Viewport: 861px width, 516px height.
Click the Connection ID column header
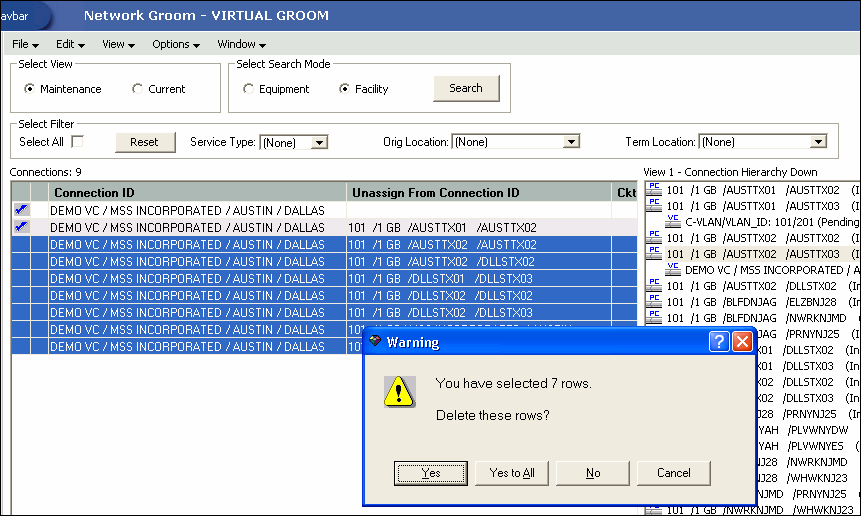point(197,193)
